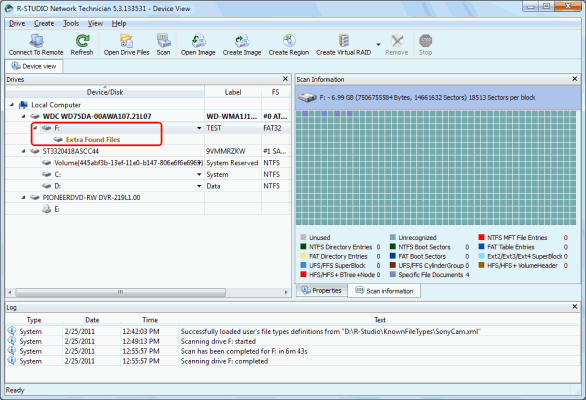Open the dropdown arrow on D: row

200,186
